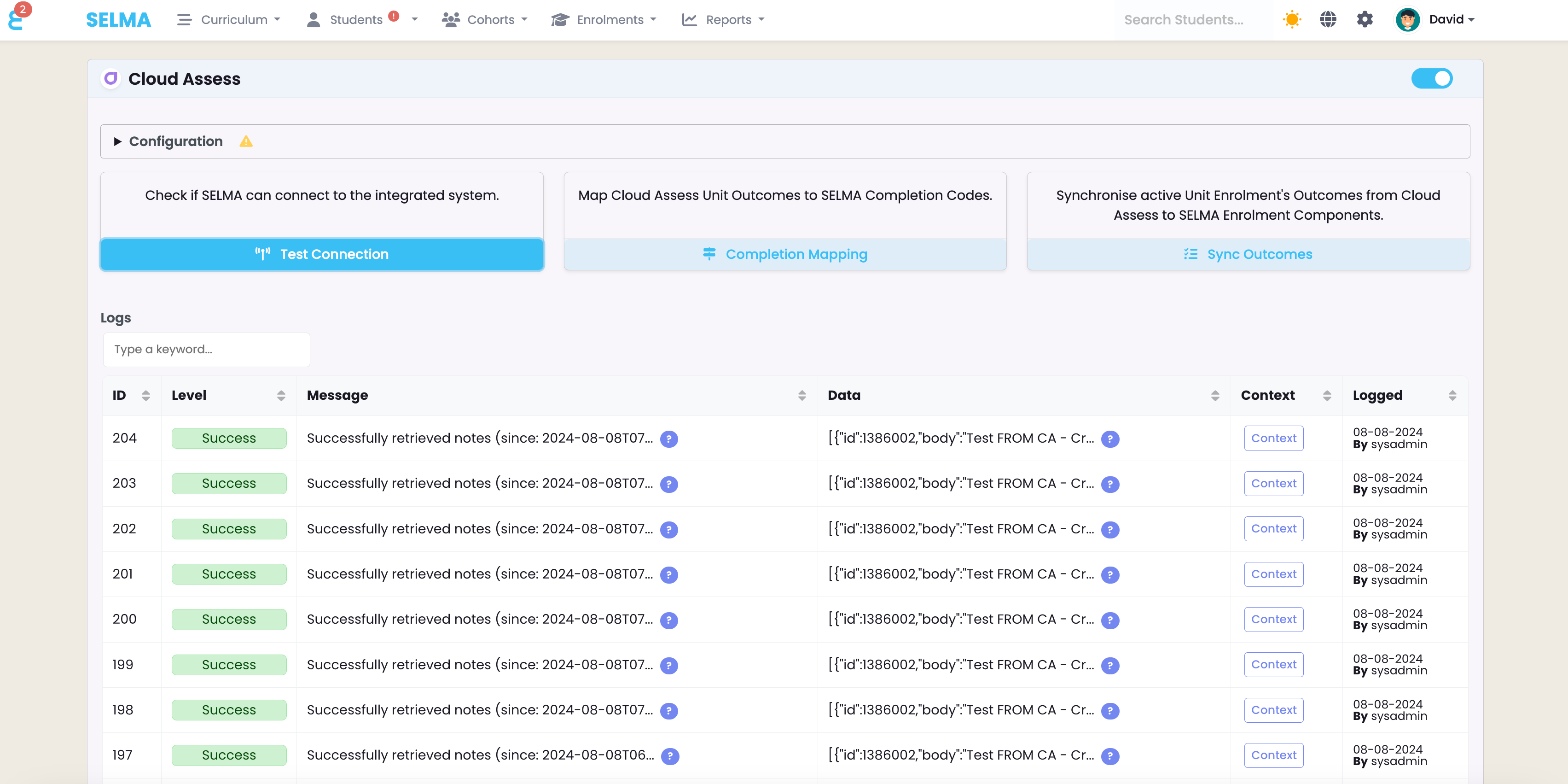Open Context for log 198
The height and width of the screenshot is (784, 1568).
tap(1273, 710)
